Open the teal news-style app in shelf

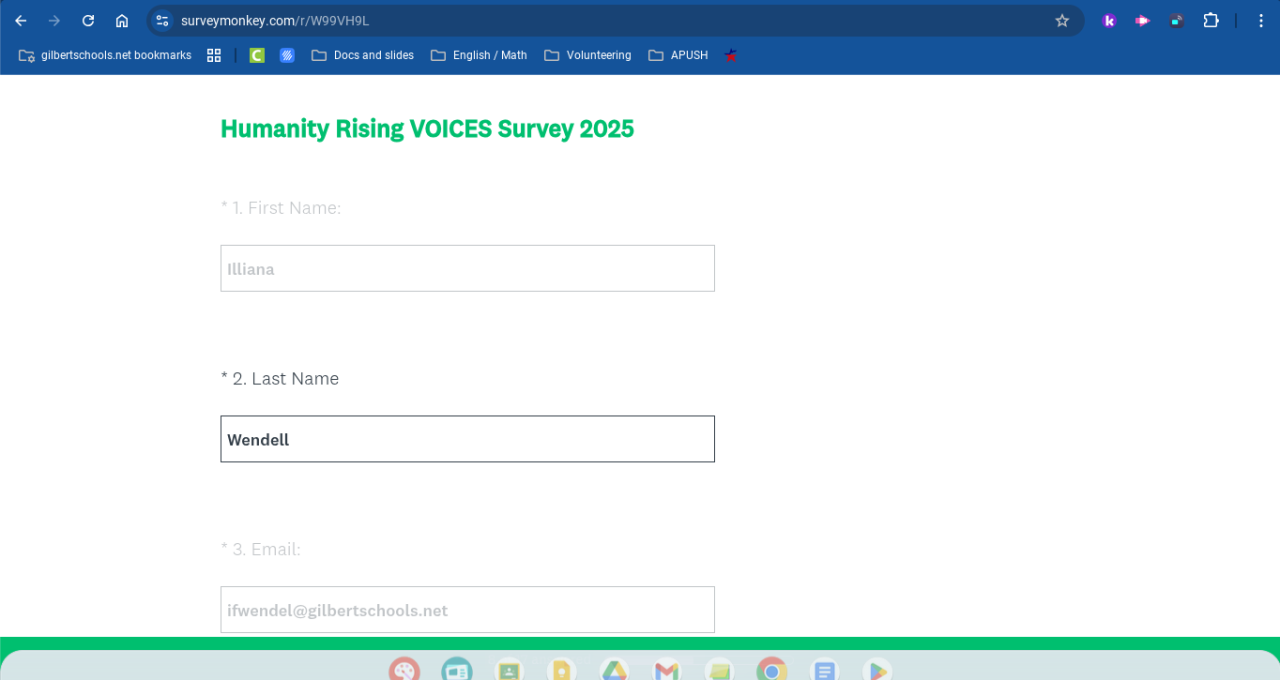(457, 669)
